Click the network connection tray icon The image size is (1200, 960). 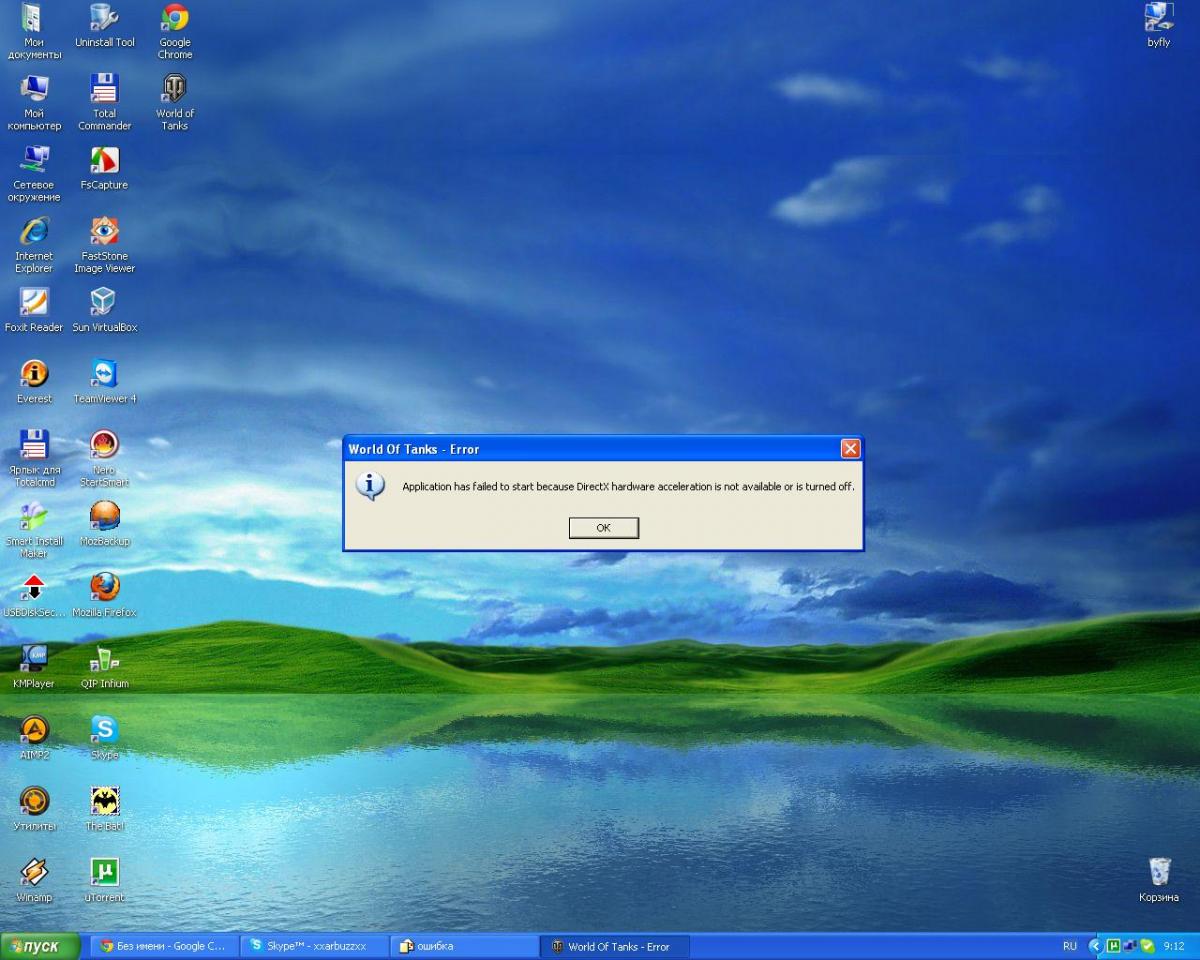(1130, 946)
